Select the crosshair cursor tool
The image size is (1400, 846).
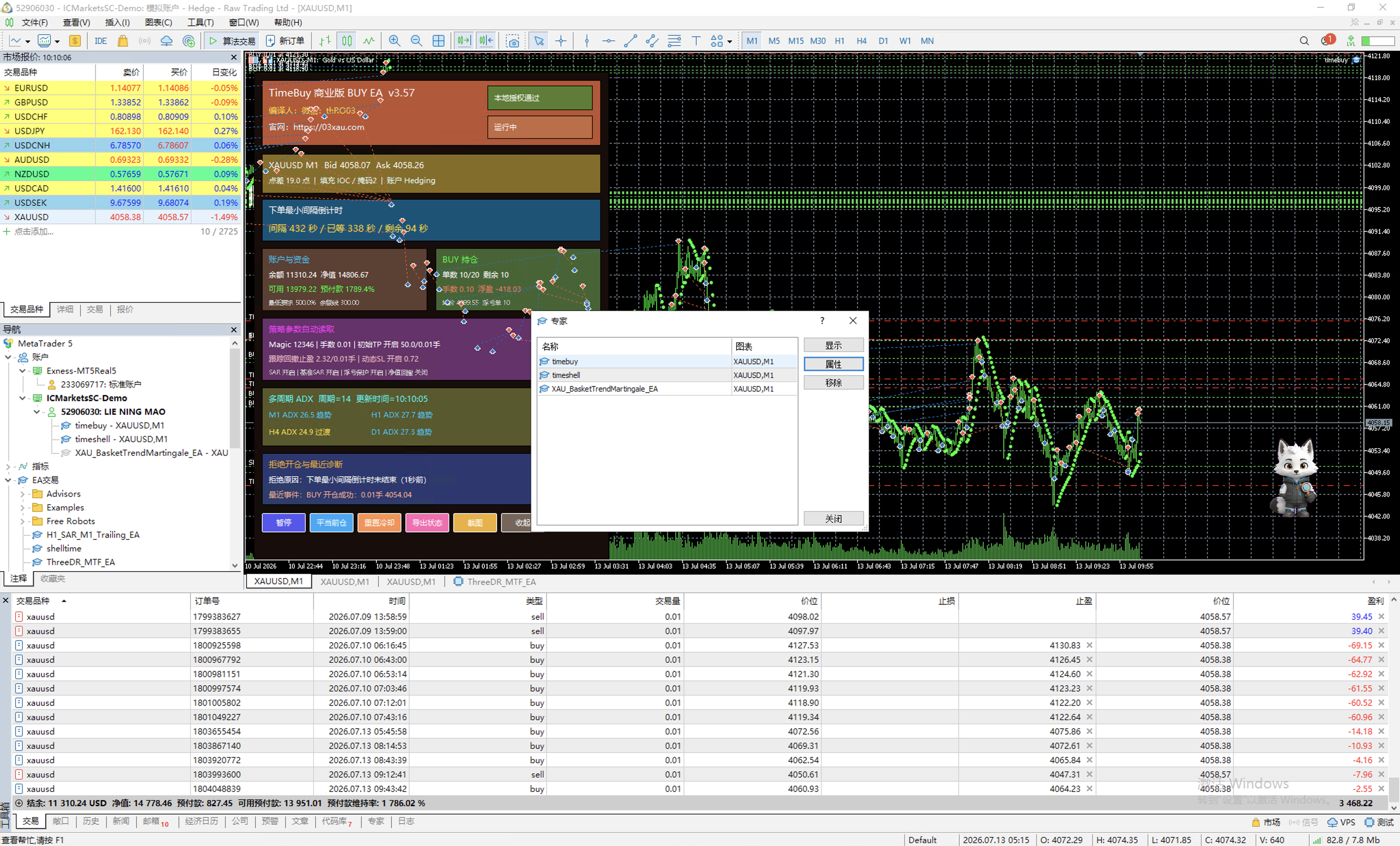tap(561, 41)
